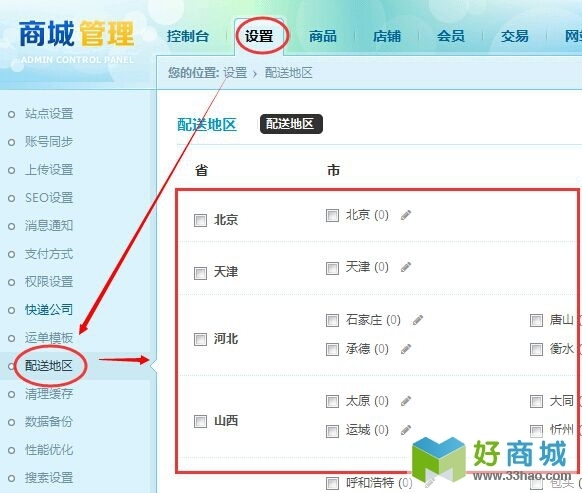Click the 省 column header
The image size is (582, 493).
(202, 170)
